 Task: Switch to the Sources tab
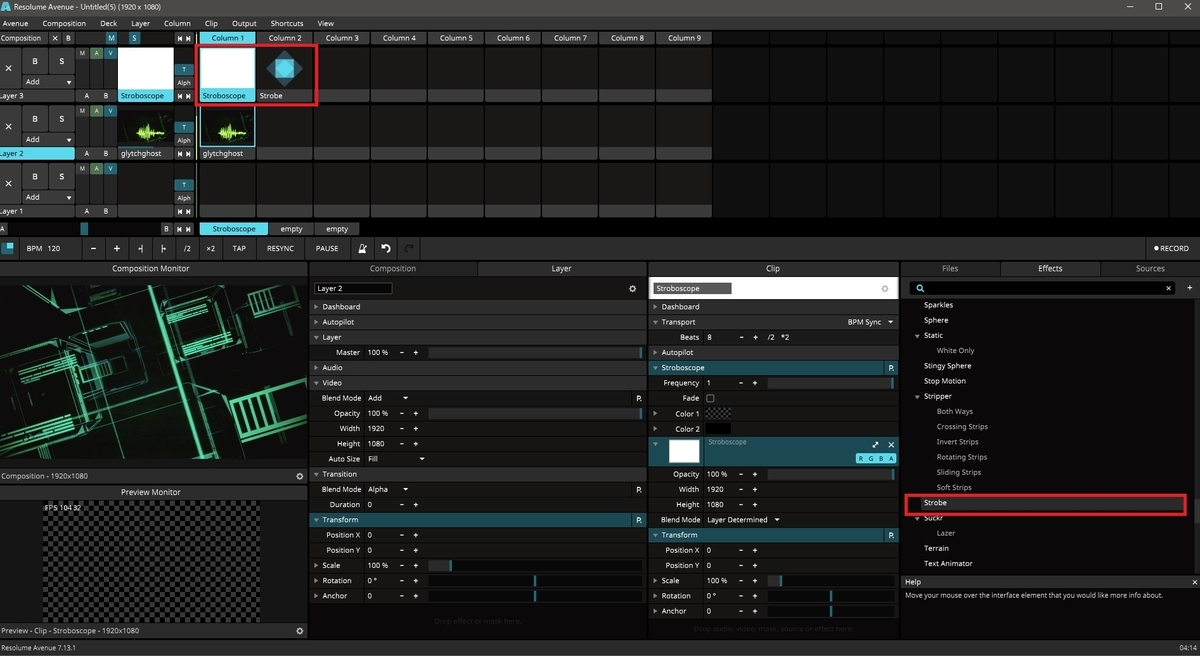click(1150, 268)
